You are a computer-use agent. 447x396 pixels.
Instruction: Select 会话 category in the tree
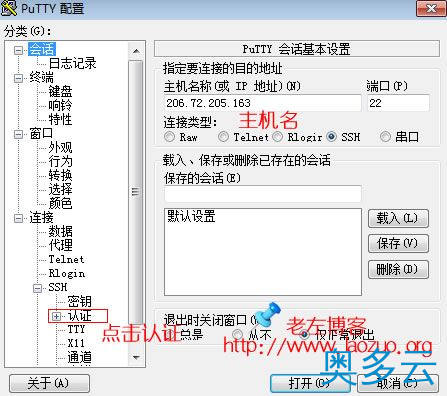tap(42, 49)
